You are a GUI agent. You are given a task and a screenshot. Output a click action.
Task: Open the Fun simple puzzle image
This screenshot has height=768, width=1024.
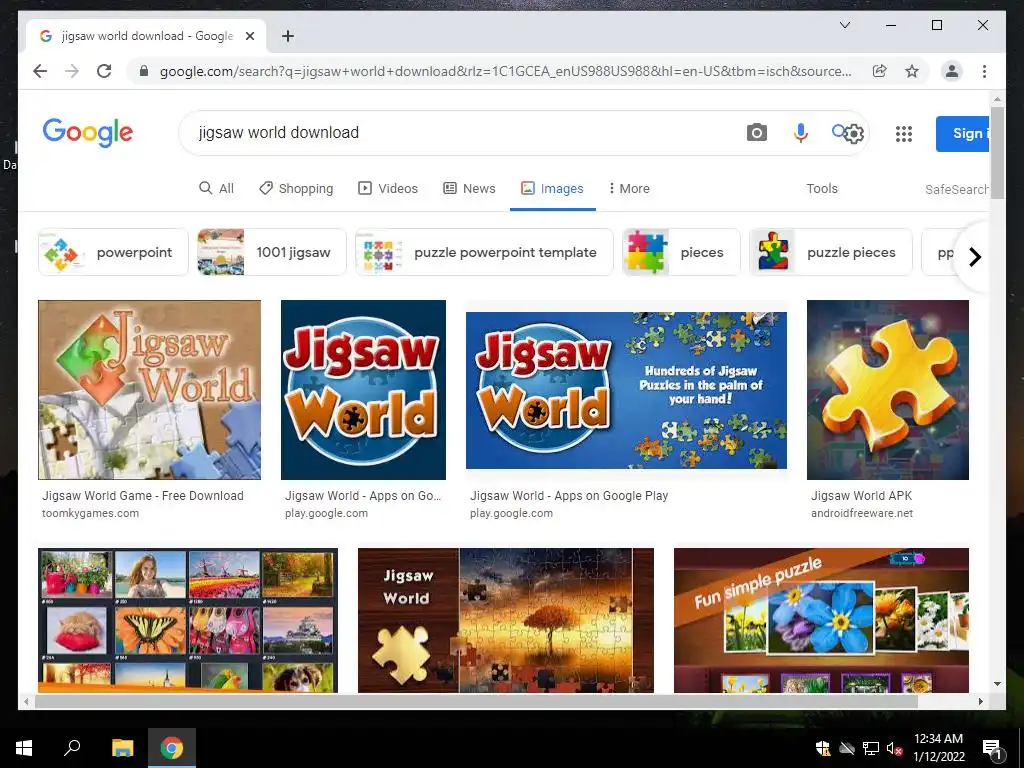pyautogui.click(x=822, y=620)
